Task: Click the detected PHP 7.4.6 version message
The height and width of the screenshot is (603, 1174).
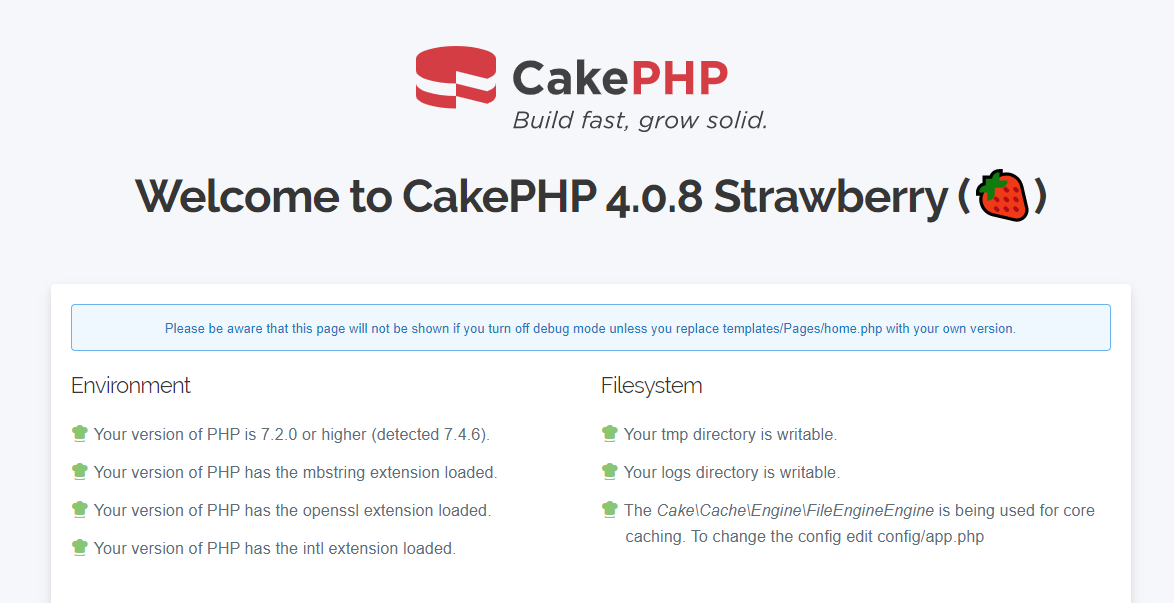Action: click(x=292, y=435)
